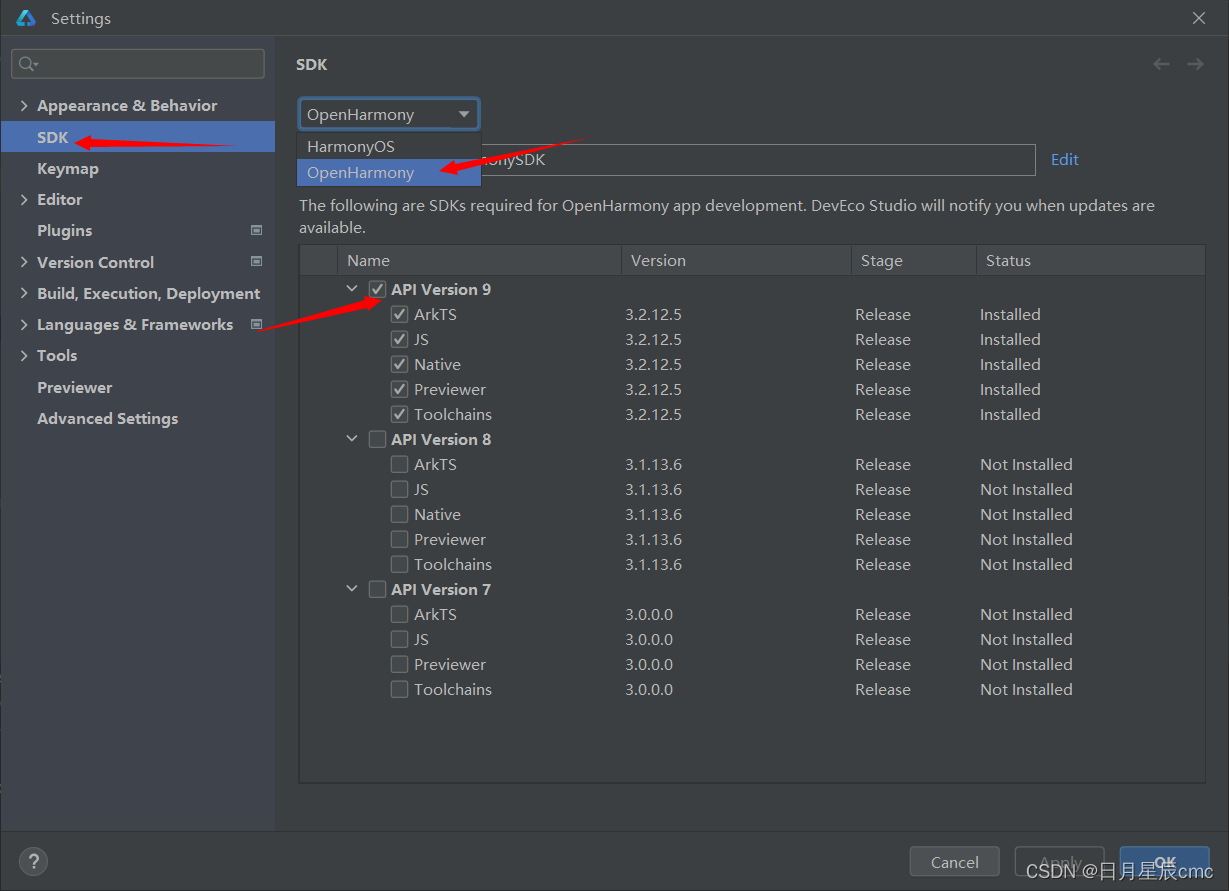This screenshot has height=891, width=1229.
Task: Expand Languages & Frameworks section
Action: coord(24,324)
